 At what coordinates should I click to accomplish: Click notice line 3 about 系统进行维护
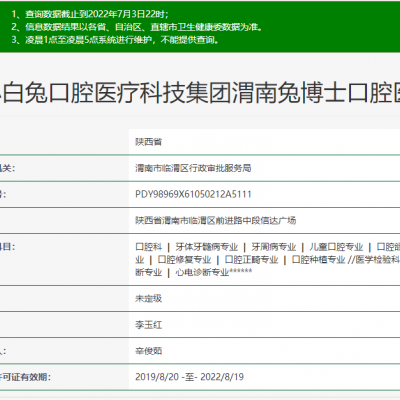115,40
